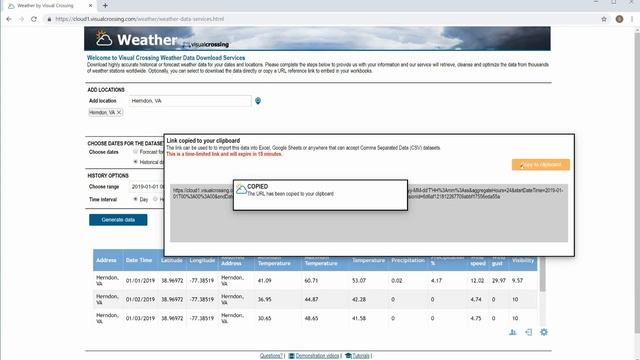Click the Date Time column header

tap(139, 260)
